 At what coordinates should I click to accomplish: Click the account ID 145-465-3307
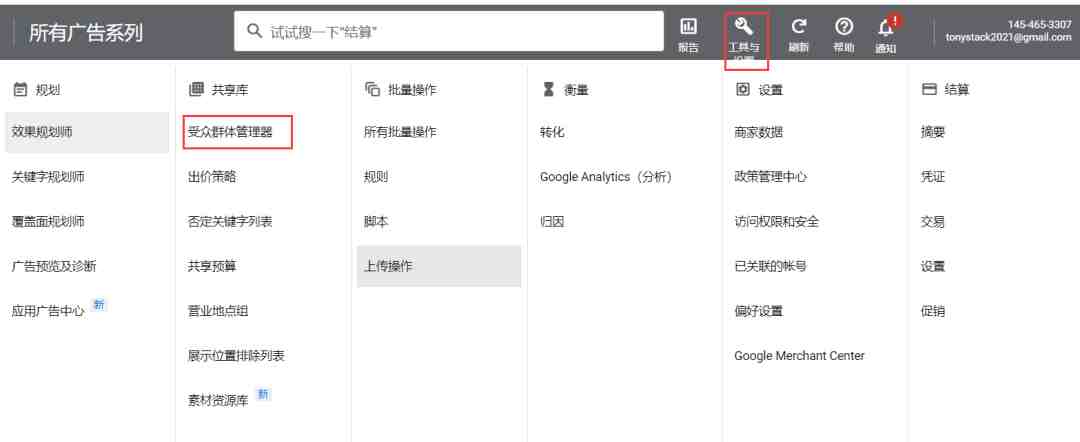click(x=1039, y=24)
